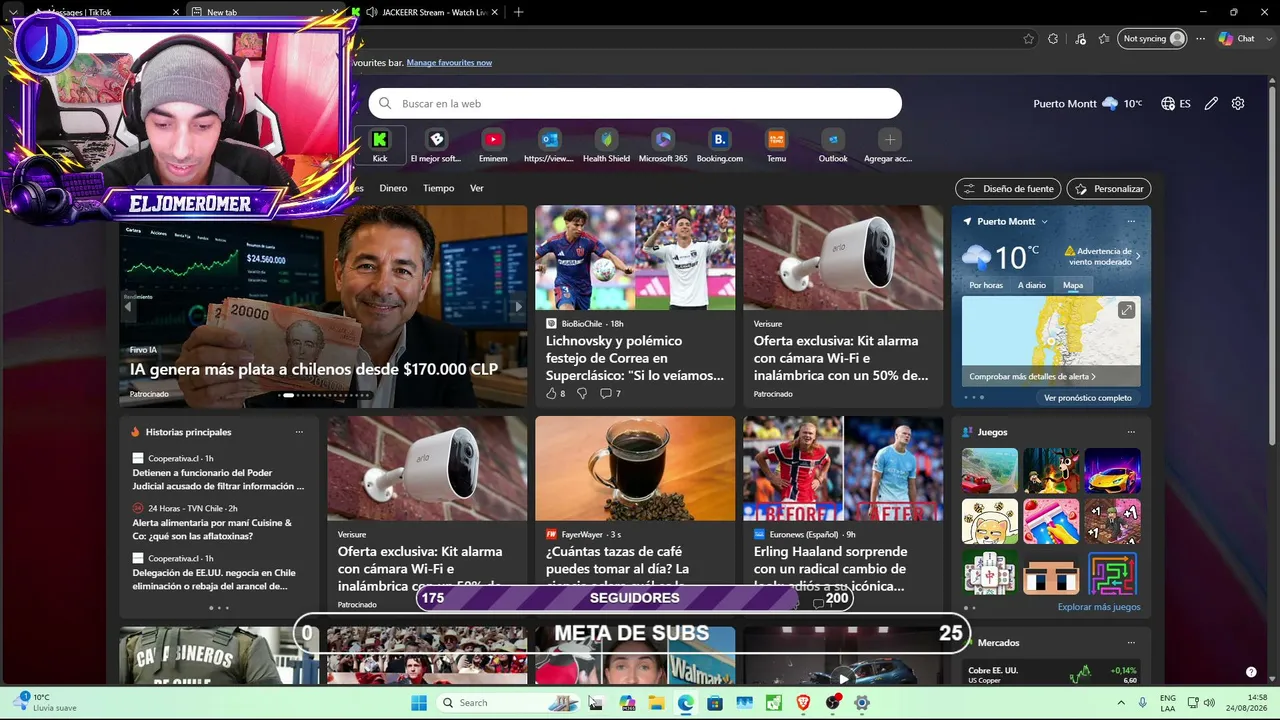This screenshot has height=720, width=1280.
Task: Select the Dinero feed tab
Action: (x=393, y=188)
